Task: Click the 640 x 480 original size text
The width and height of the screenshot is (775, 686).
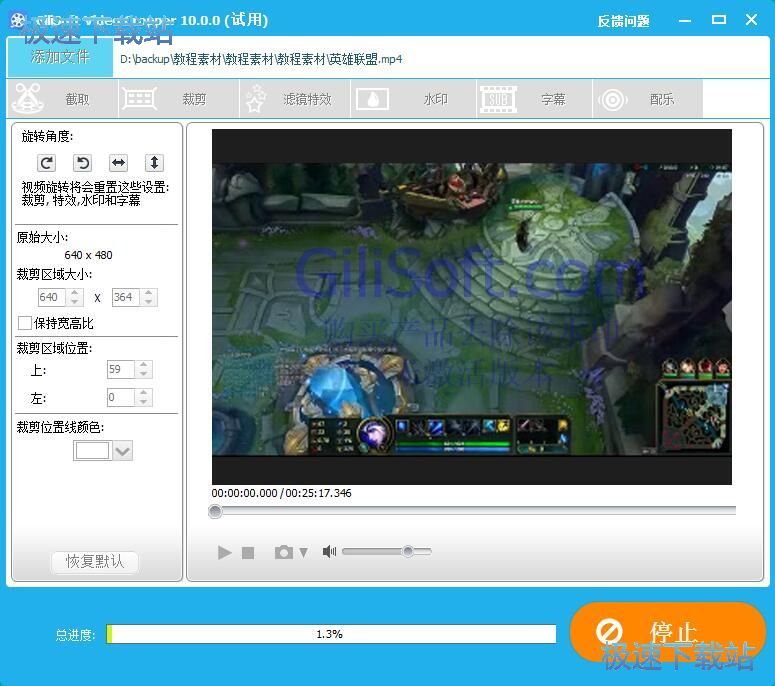Action: point(88,255)
